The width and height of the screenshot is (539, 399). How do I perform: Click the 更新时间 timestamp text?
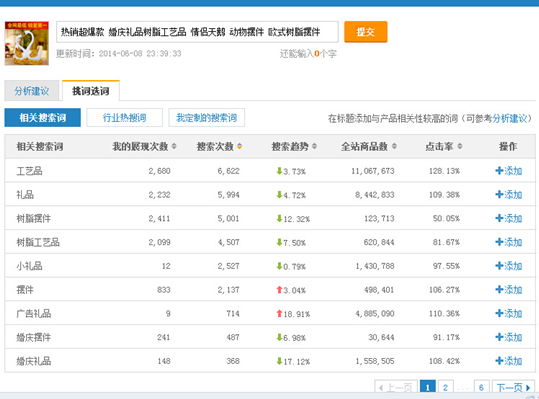pyautogui.click(x=119, y=54)
